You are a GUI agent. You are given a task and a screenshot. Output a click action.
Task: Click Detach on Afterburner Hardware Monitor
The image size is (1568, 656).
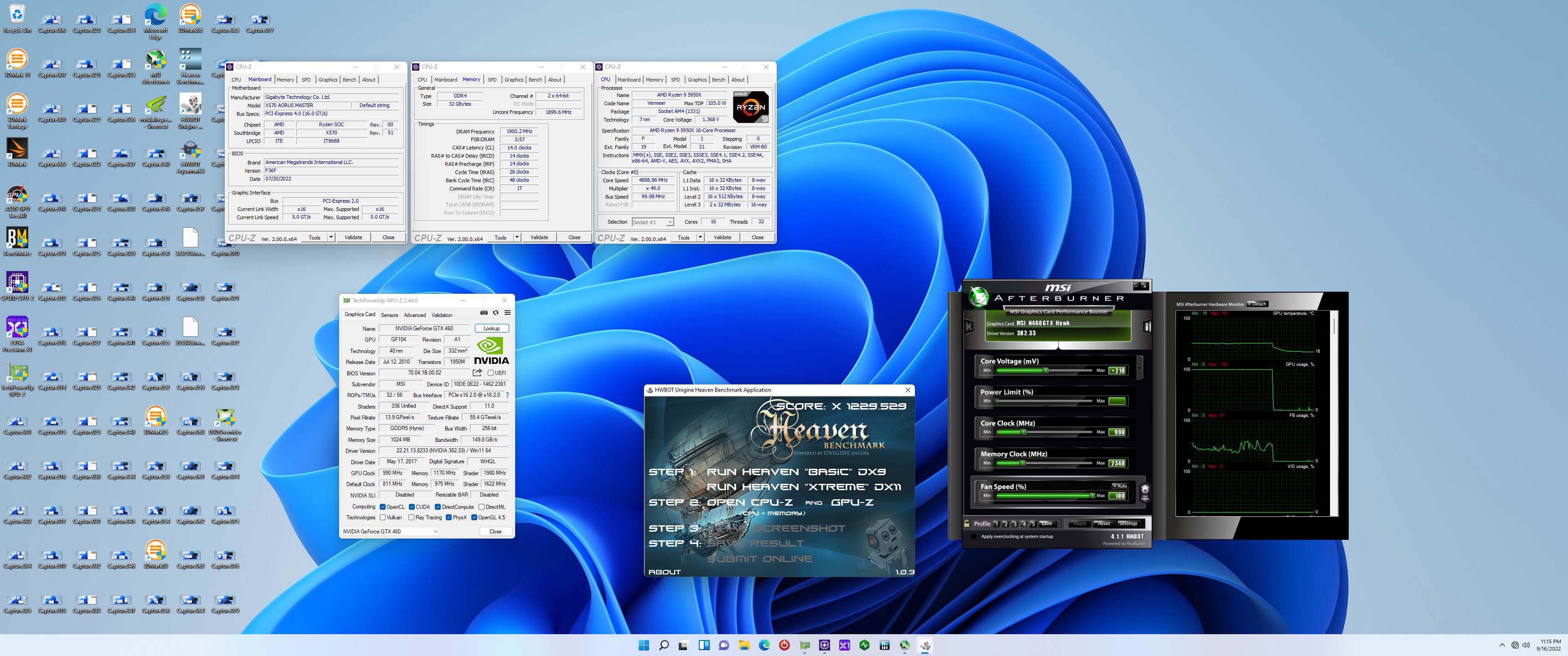(1258, 304)
